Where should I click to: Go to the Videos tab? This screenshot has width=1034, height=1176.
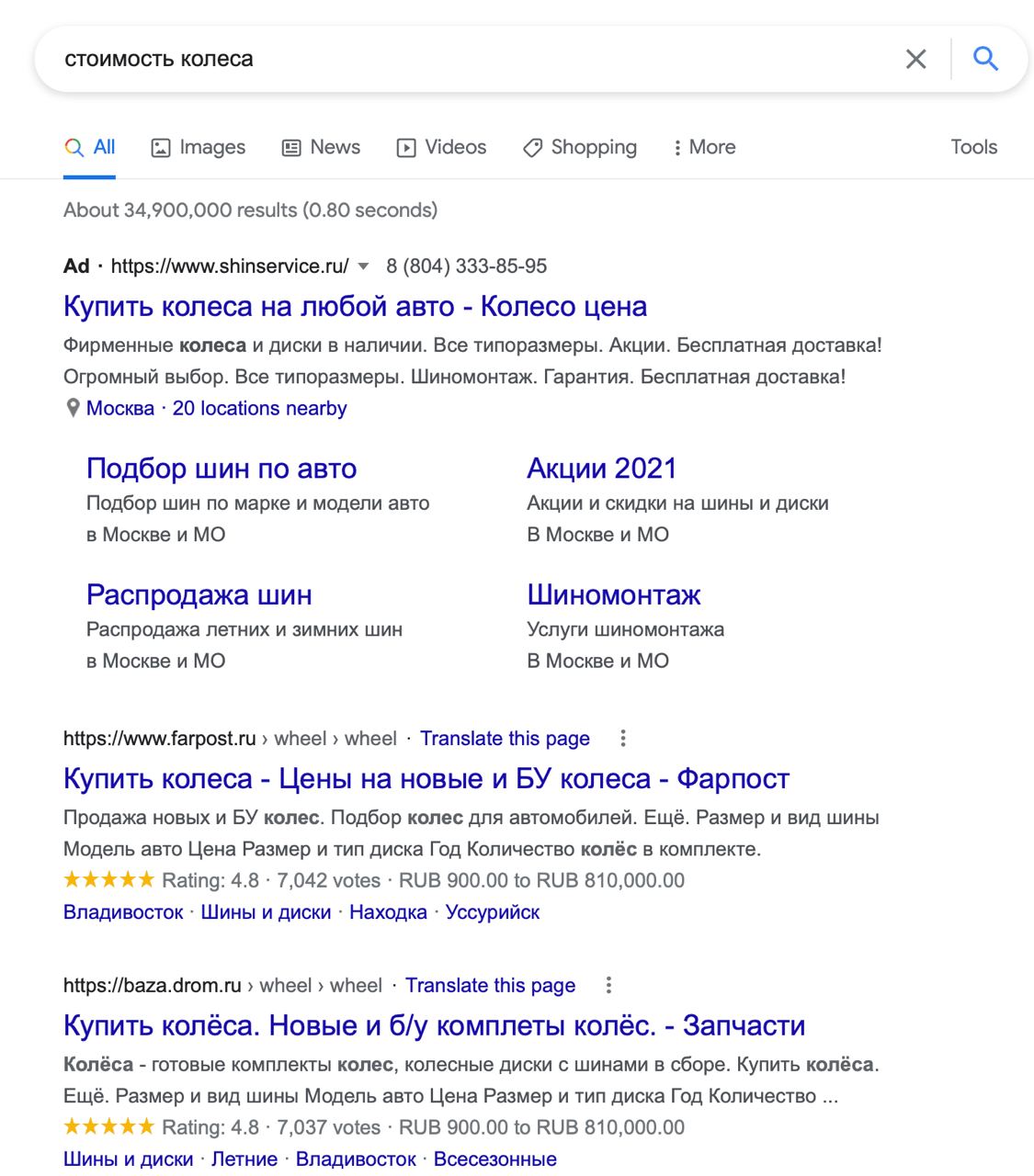pyautogui.click(x=441, y=147)
